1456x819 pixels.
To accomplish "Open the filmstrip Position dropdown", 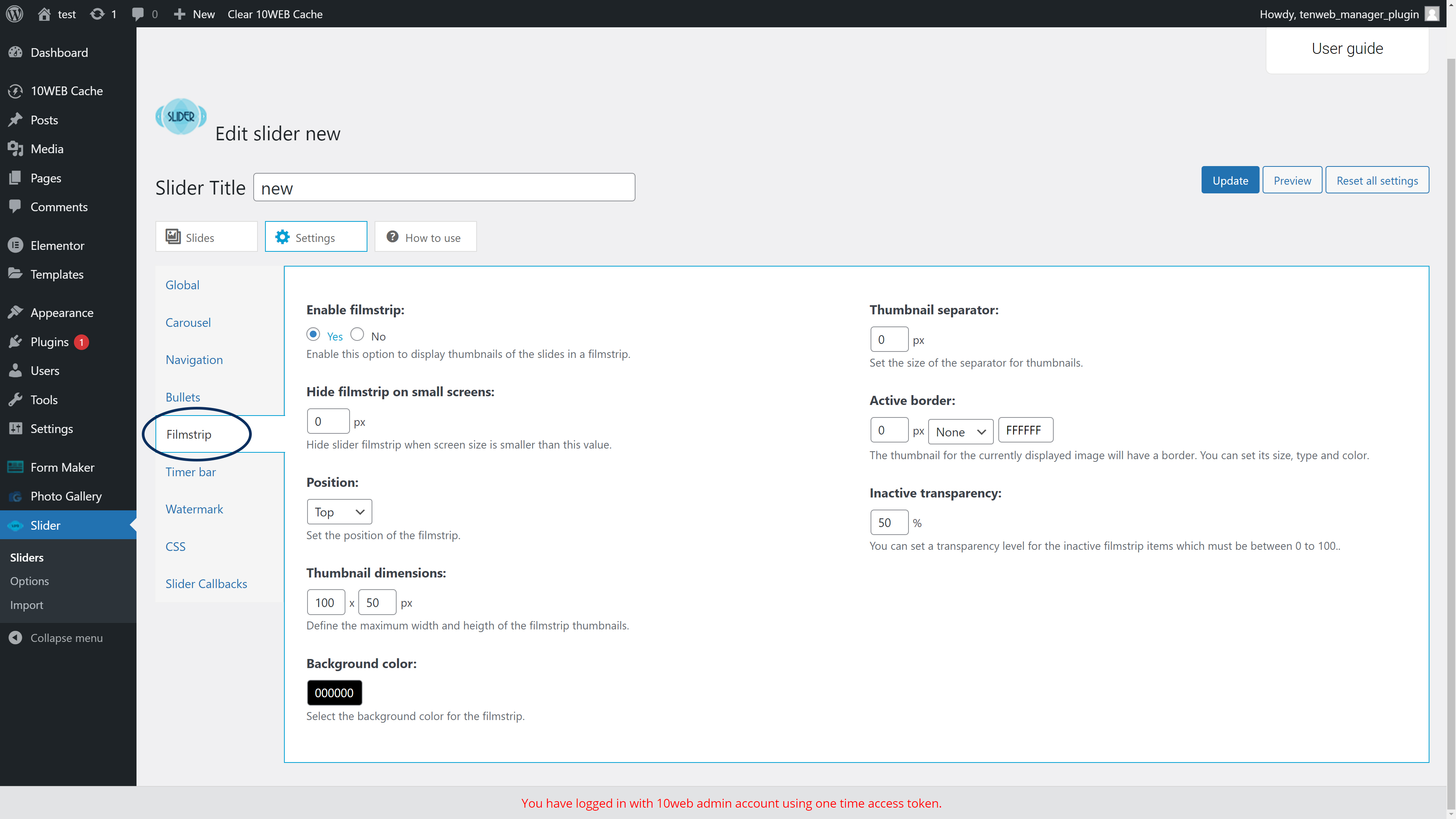I will [x=339, y=511].
